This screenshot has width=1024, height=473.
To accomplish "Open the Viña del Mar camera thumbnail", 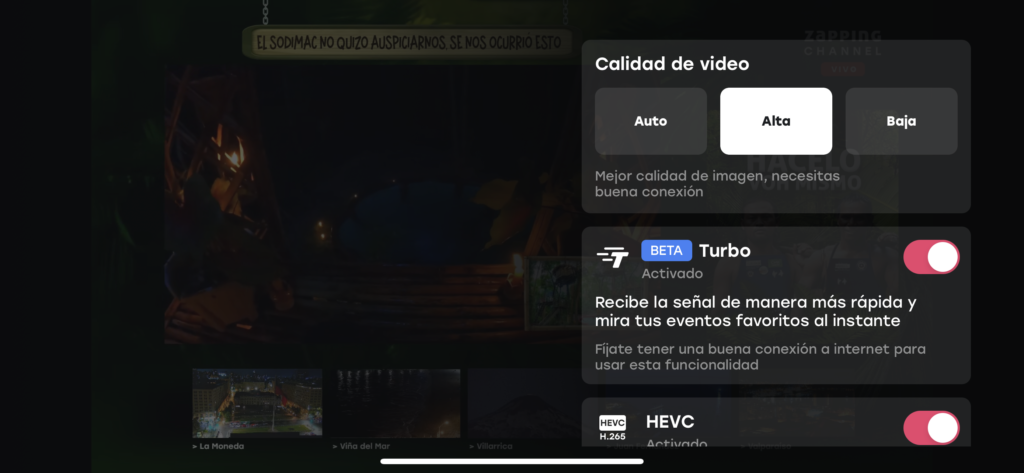I will click(397, 403).
